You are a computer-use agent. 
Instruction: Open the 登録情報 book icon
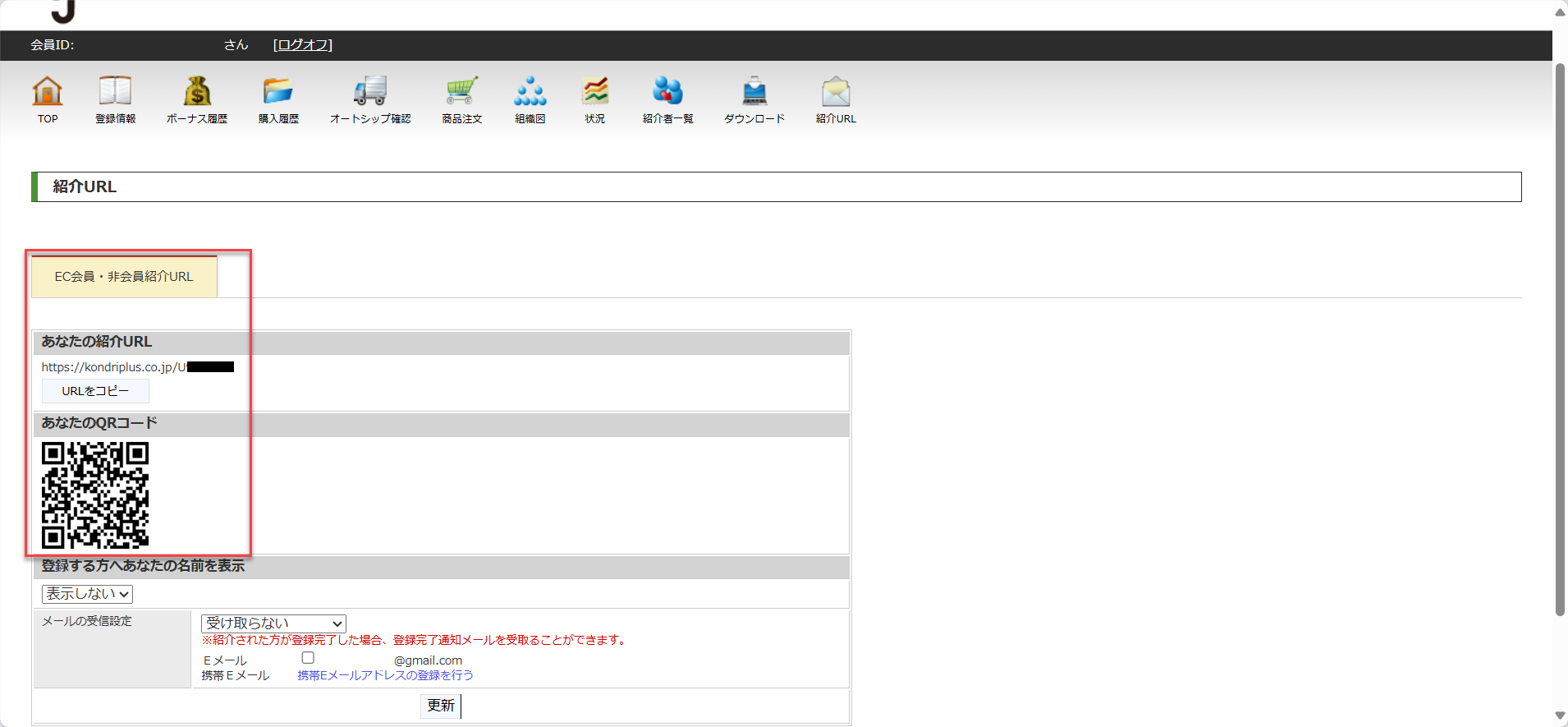pos(115,91)
